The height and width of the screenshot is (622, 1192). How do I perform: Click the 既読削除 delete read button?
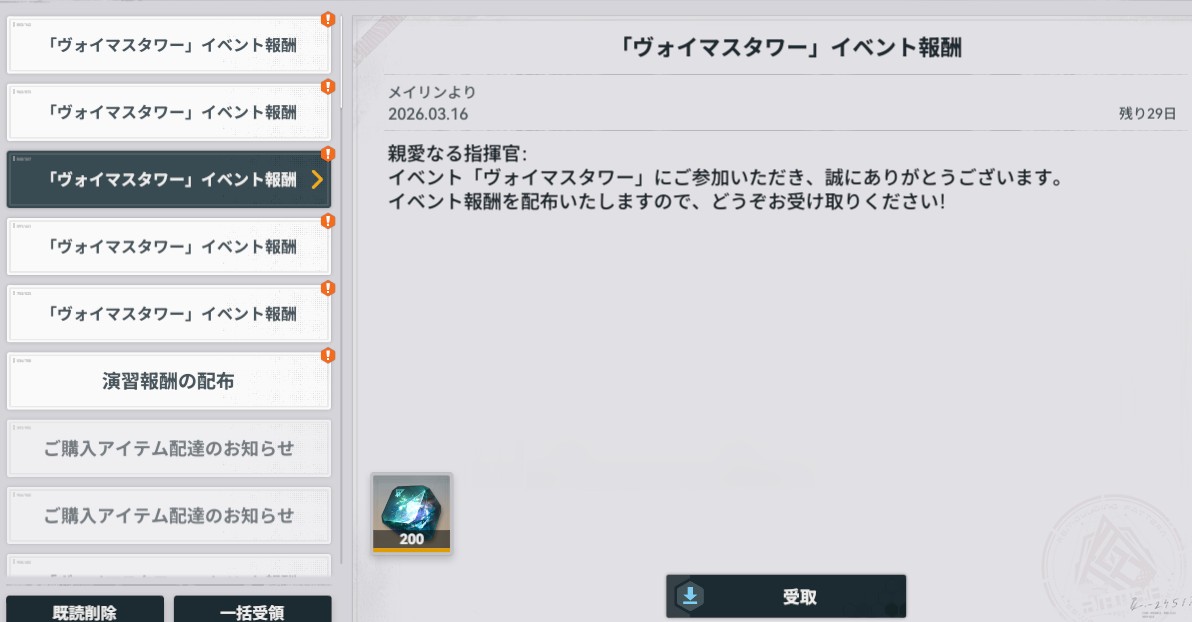[85, 610]
